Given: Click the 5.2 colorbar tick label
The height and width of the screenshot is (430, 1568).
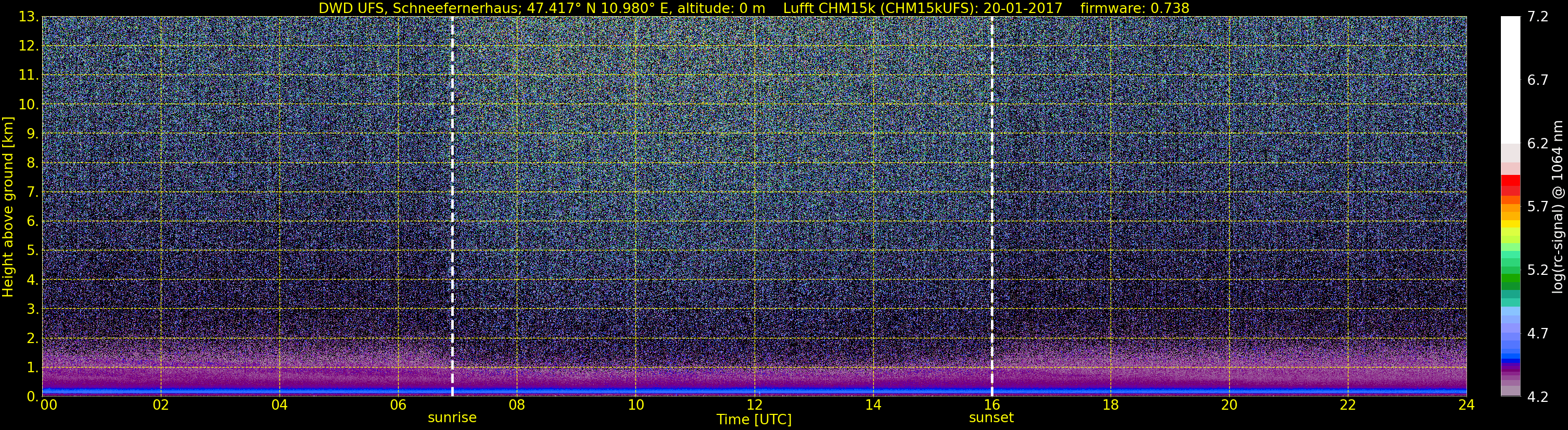Looking at the screenshot, I should 1538,270.
